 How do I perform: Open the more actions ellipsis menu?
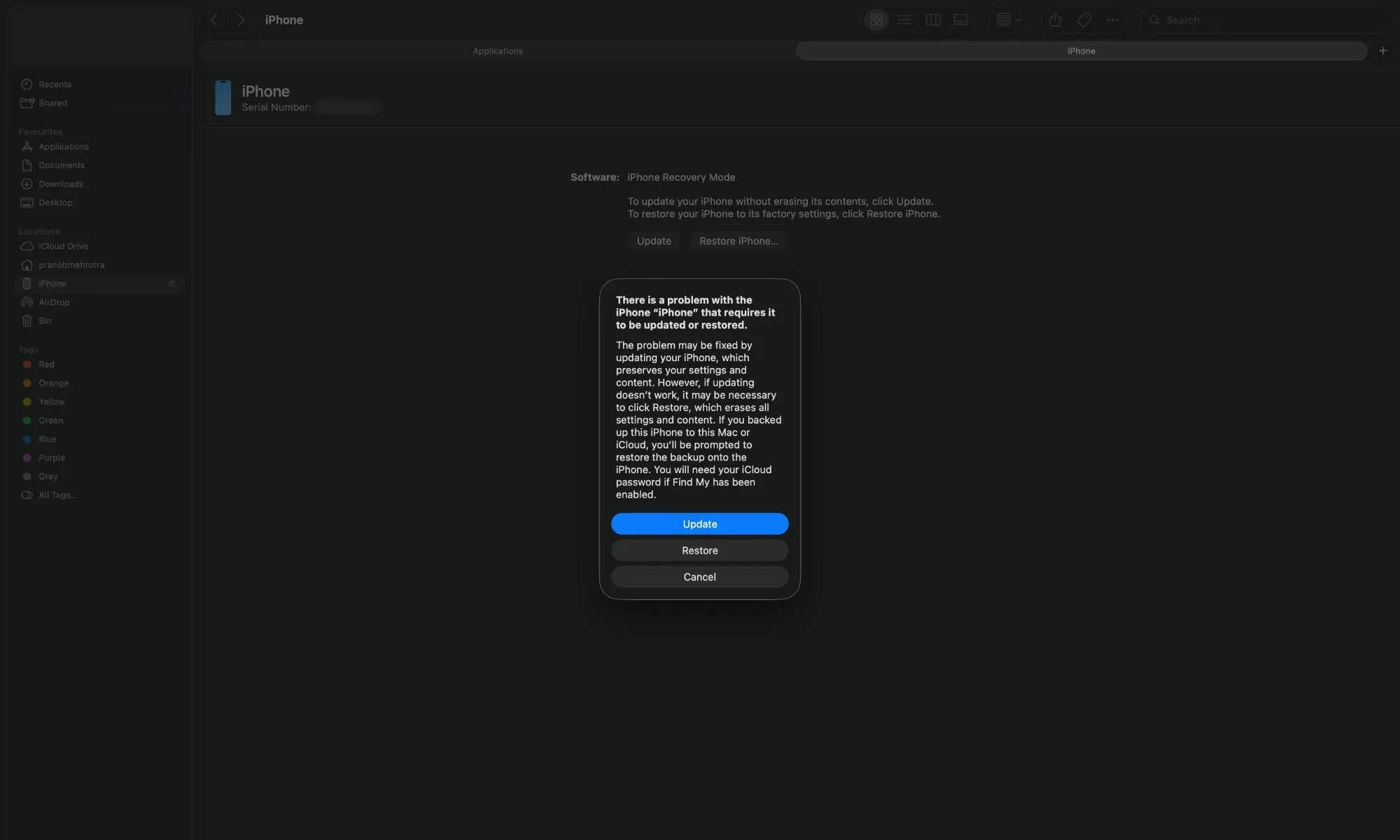click(x=1113, y=20)
